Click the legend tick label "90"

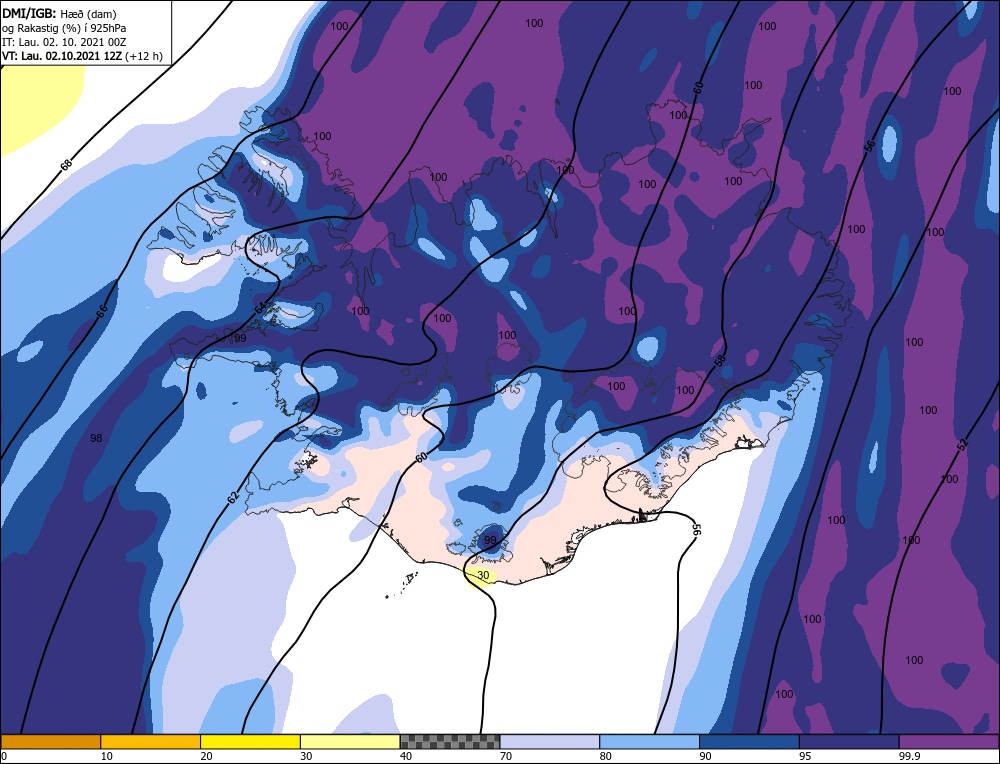705,756
